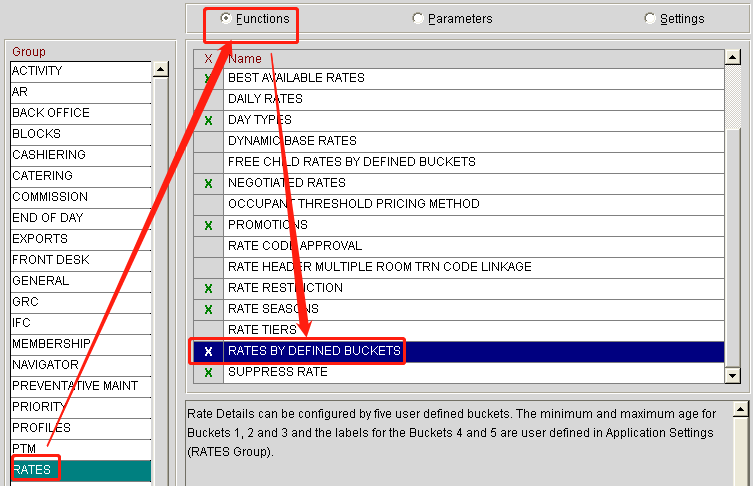Toggle X mark for NEGOTIATED RATES
753x486 pixels.
tap(208, 183)
